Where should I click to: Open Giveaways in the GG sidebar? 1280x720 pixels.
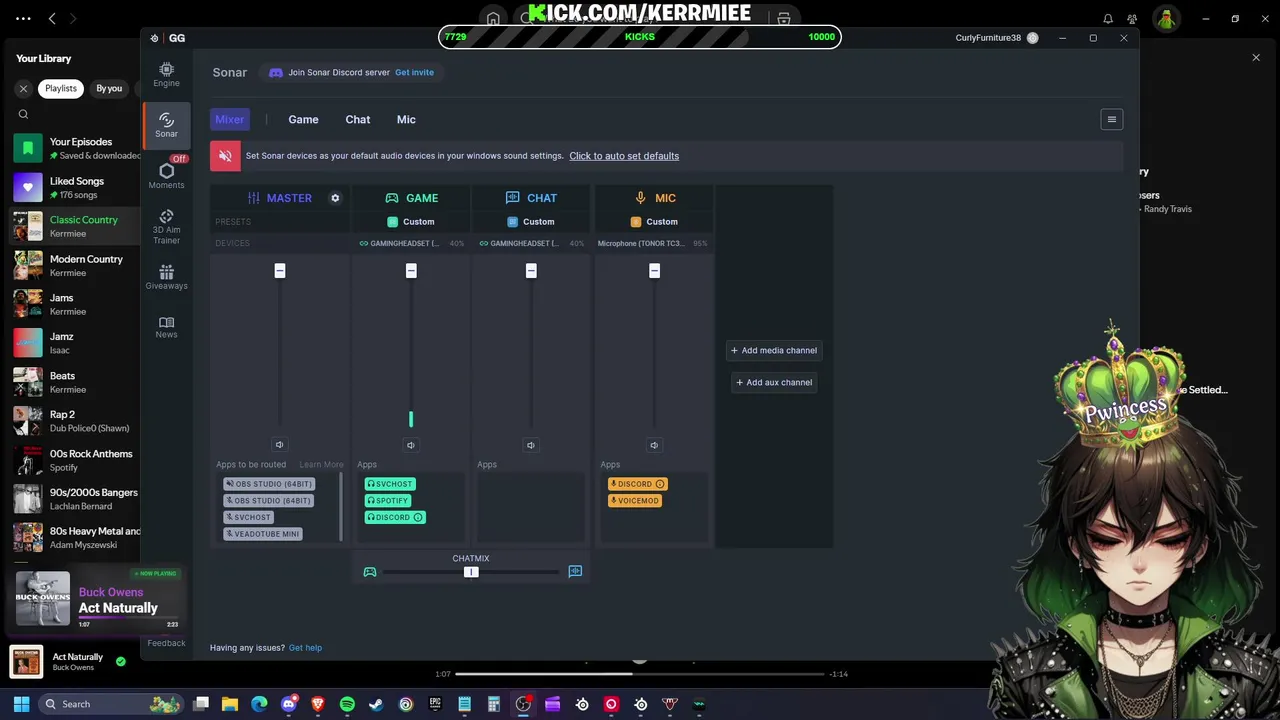click(166, 277)
